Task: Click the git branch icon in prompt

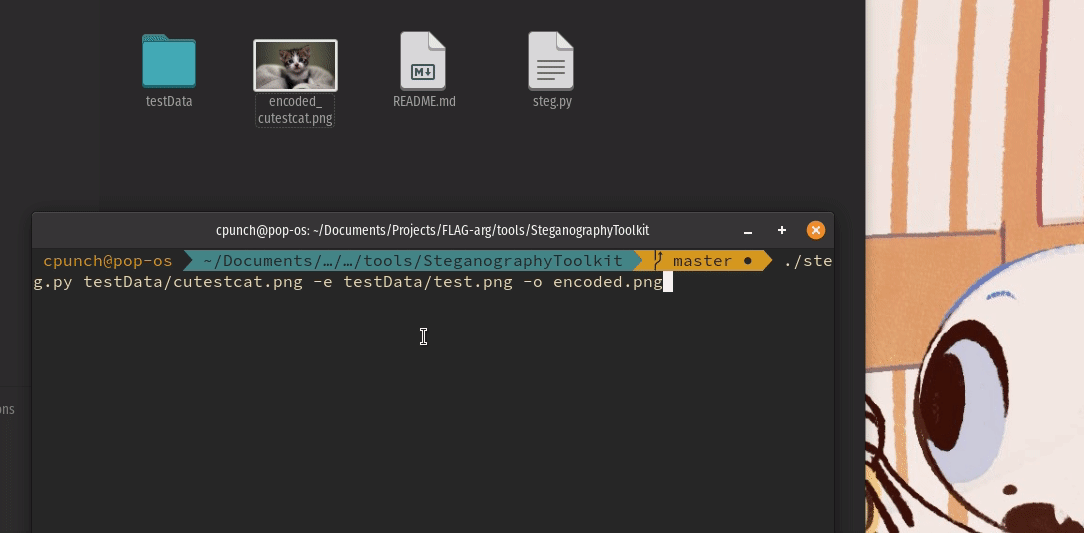Action: tap(659, 261)
